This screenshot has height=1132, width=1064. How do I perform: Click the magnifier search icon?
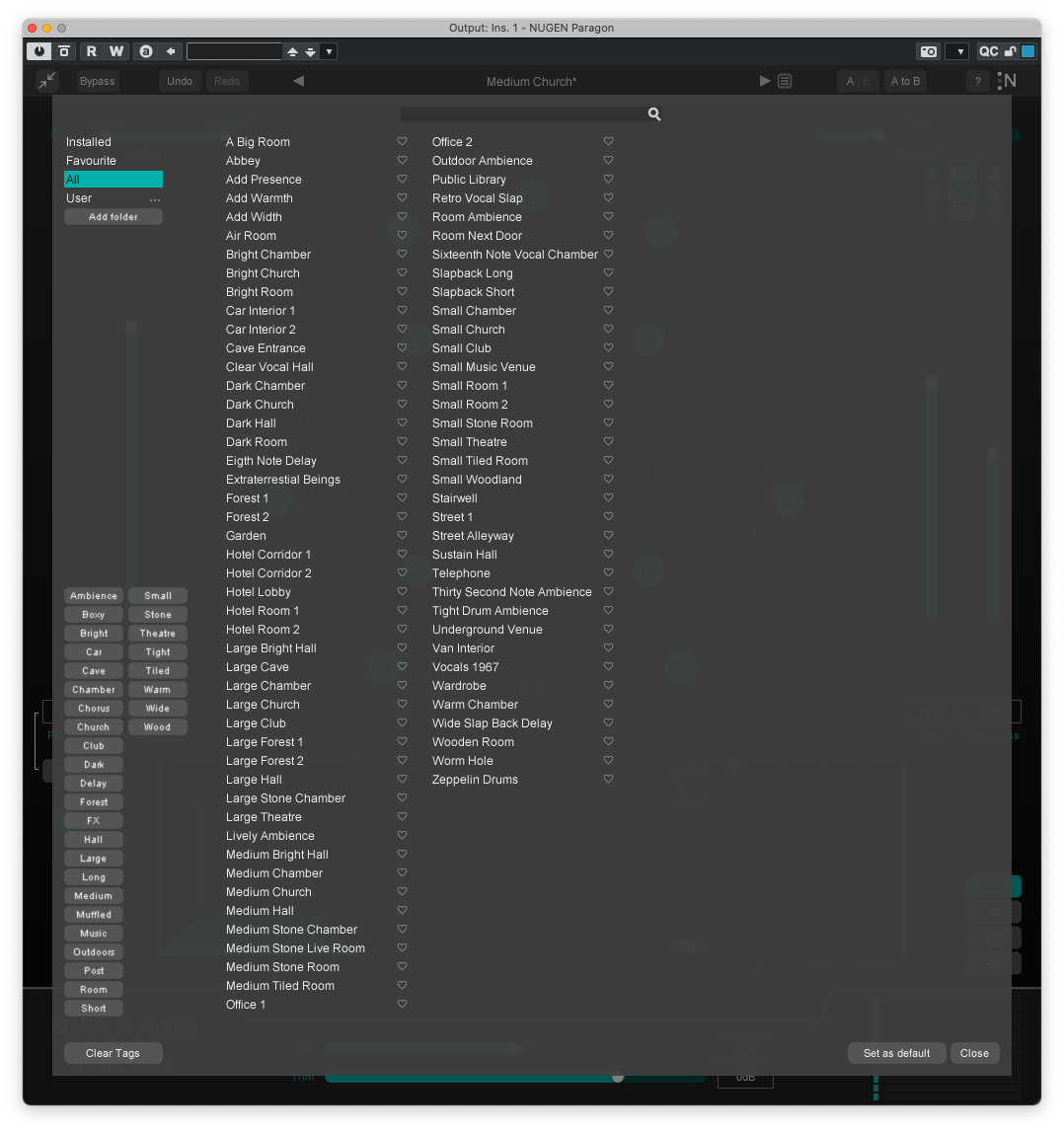(654, 114)
